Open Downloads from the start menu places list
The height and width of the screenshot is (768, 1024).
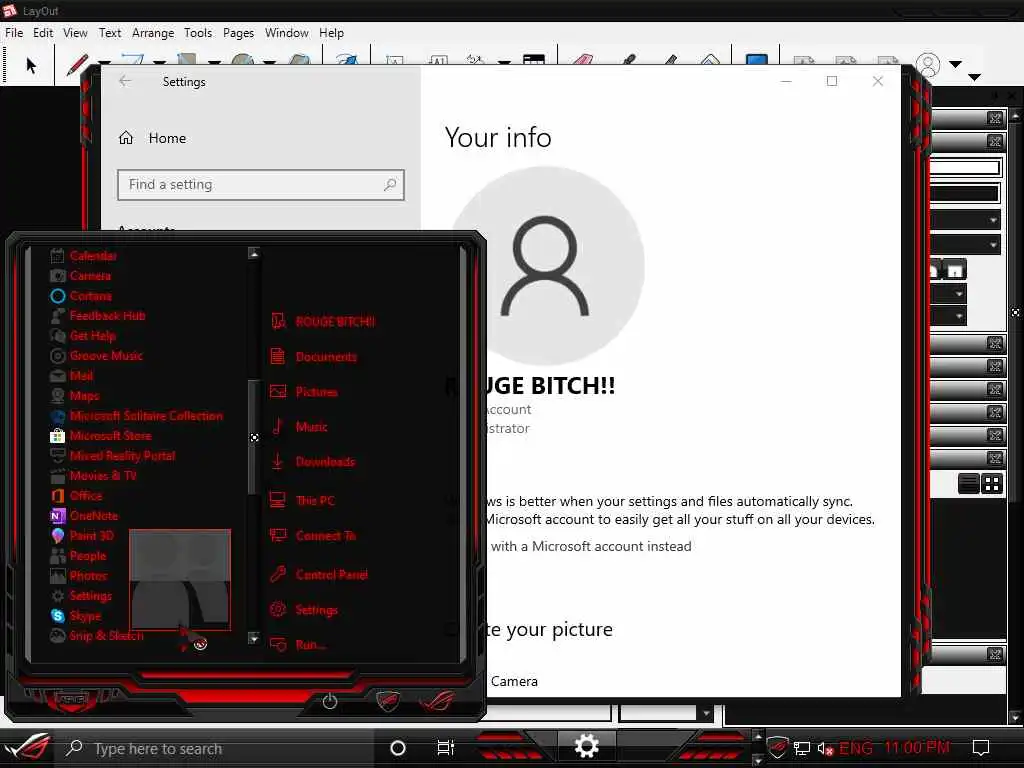[325, 462]
